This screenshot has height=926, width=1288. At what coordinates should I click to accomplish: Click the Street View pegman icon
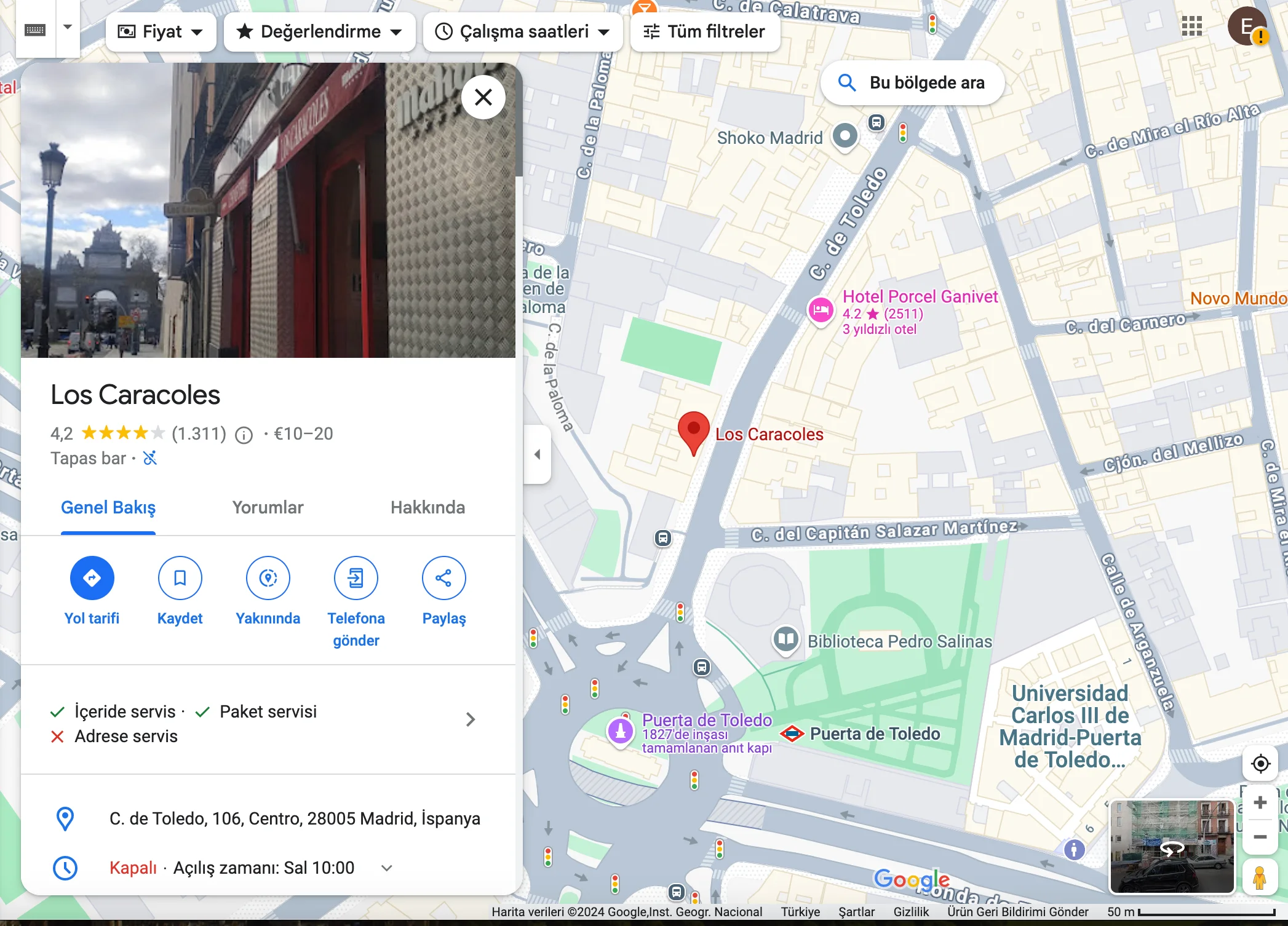[1260, 877]
